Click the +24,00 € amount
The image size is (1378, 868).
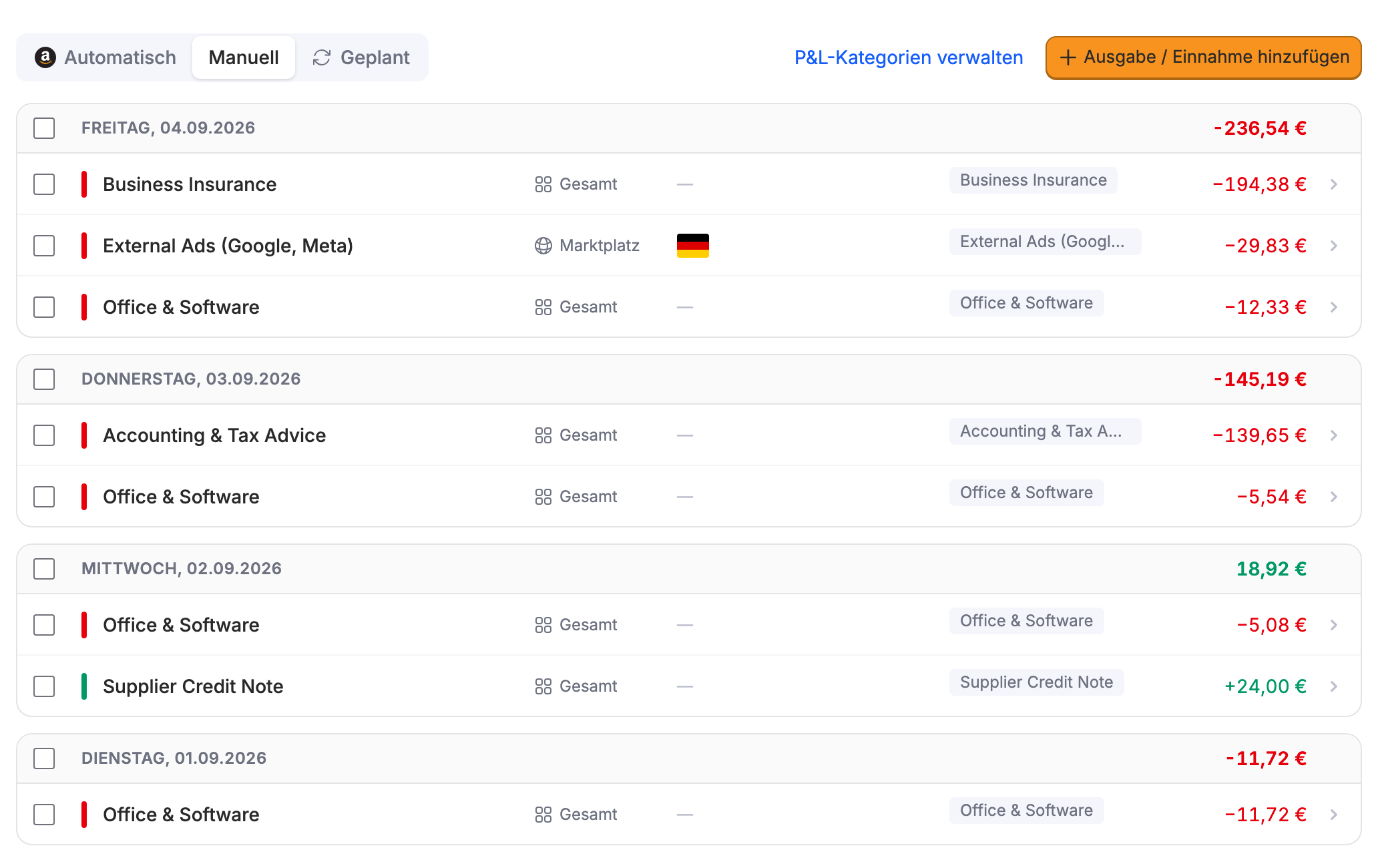point(1265,686)
